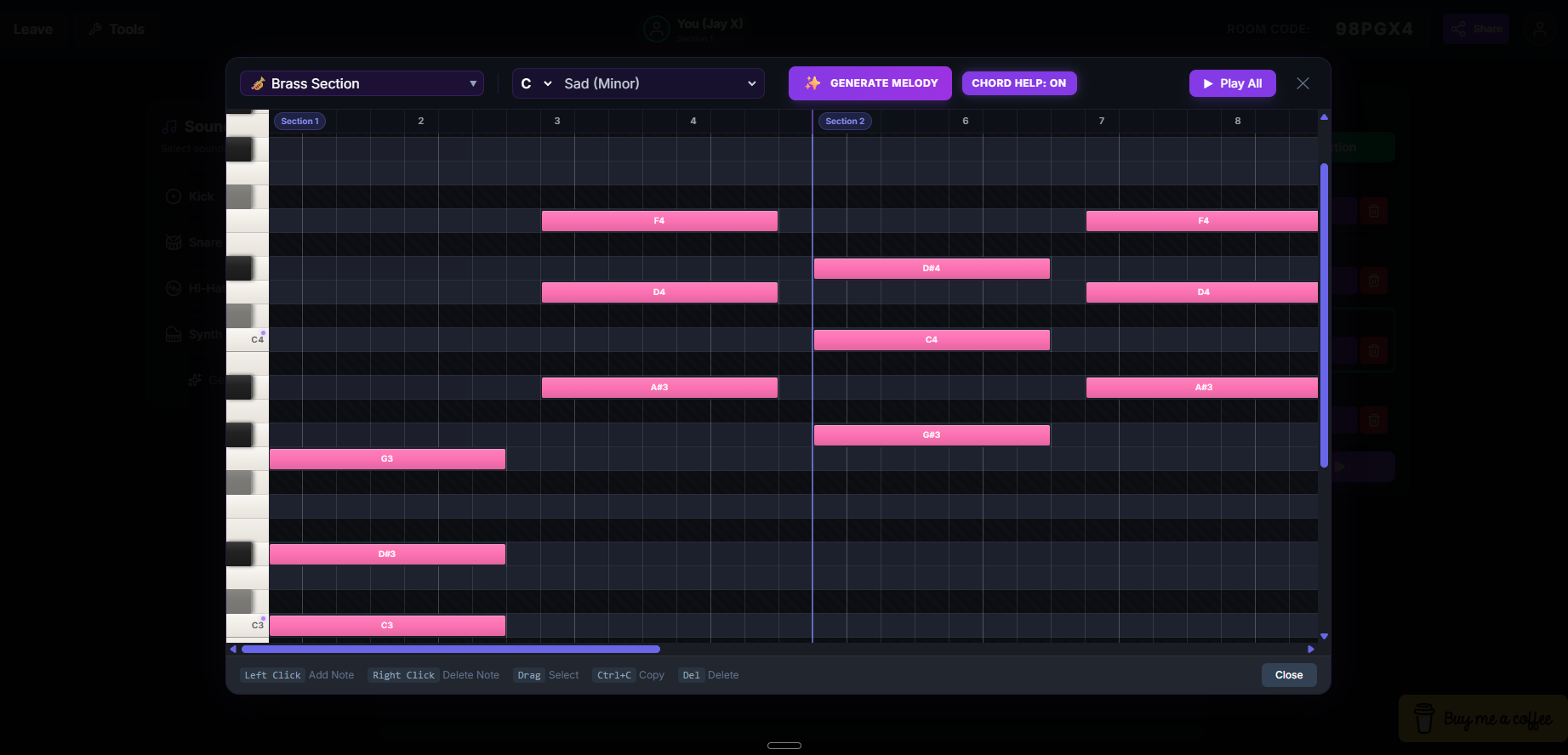Viewport: 1568px width, 755px height.
Task: Click the right arrow of the horizontal scrollbar
Action: pos(1310,650)
